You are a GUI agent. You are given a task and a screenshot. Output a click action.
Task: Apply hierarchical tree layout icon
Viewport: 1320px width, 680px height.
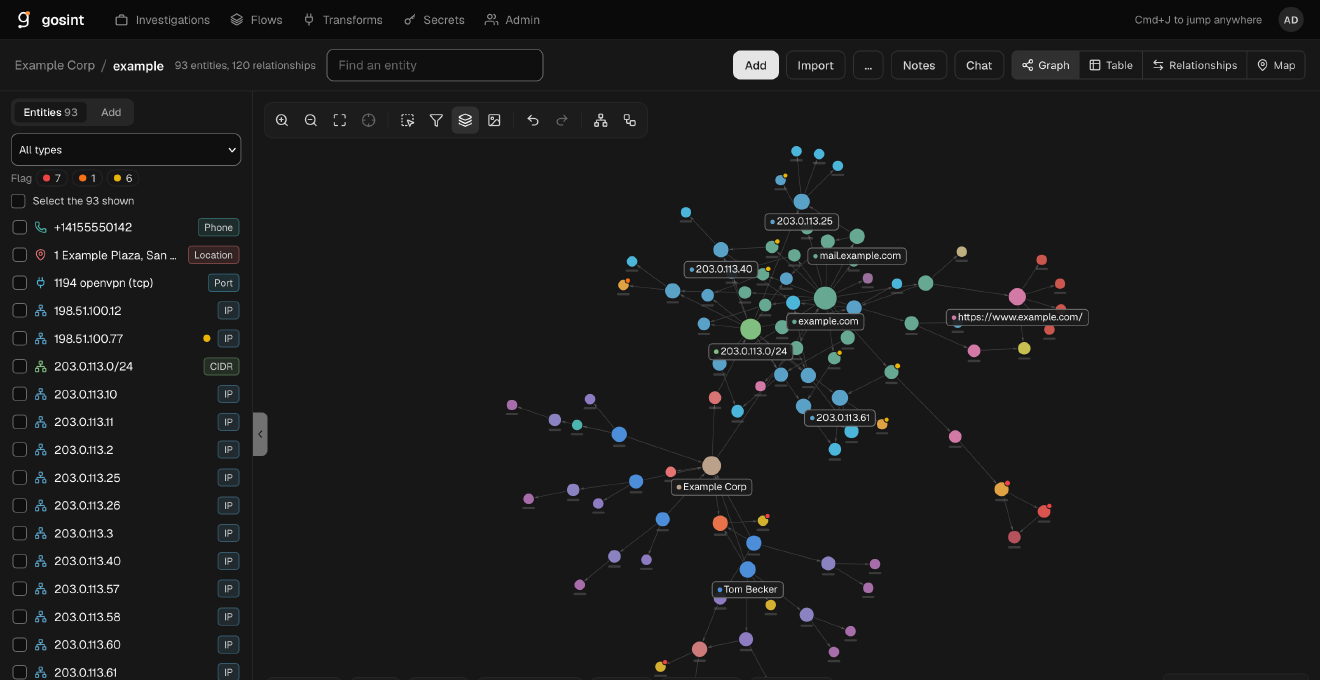click(601, 120)
